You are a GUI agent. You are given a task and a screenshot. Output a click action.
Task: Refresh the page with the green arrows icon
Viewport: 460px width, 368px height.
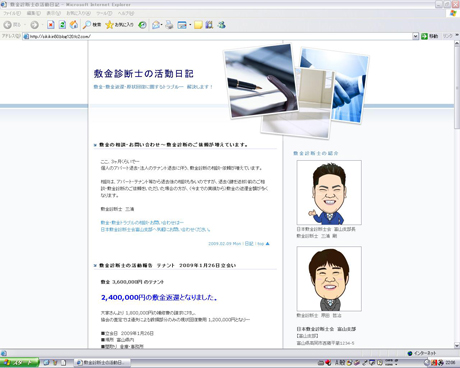click(62, 25)
